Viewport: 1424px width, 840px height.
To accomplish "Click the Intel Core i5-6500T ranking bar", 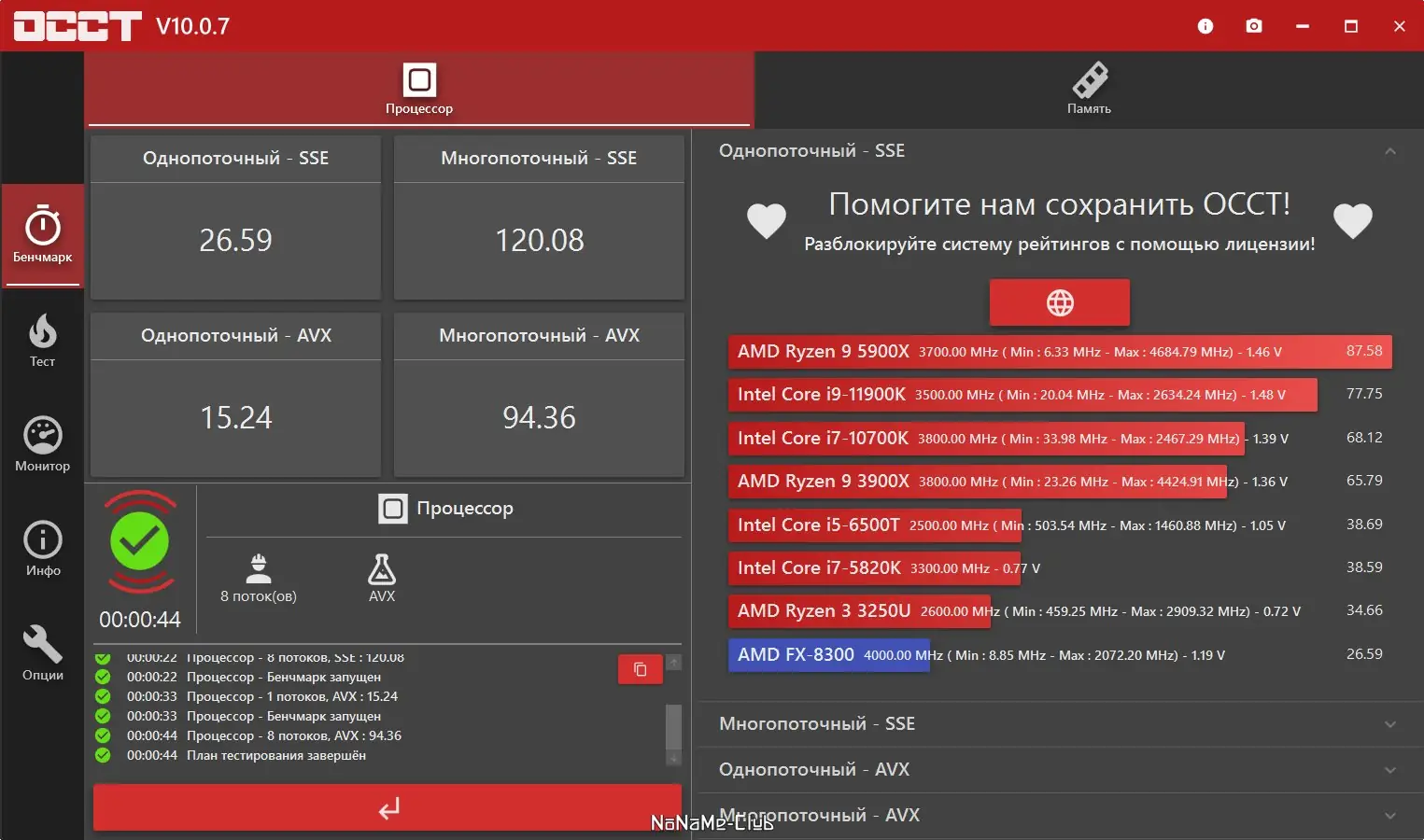I will (x=875, y=525).
